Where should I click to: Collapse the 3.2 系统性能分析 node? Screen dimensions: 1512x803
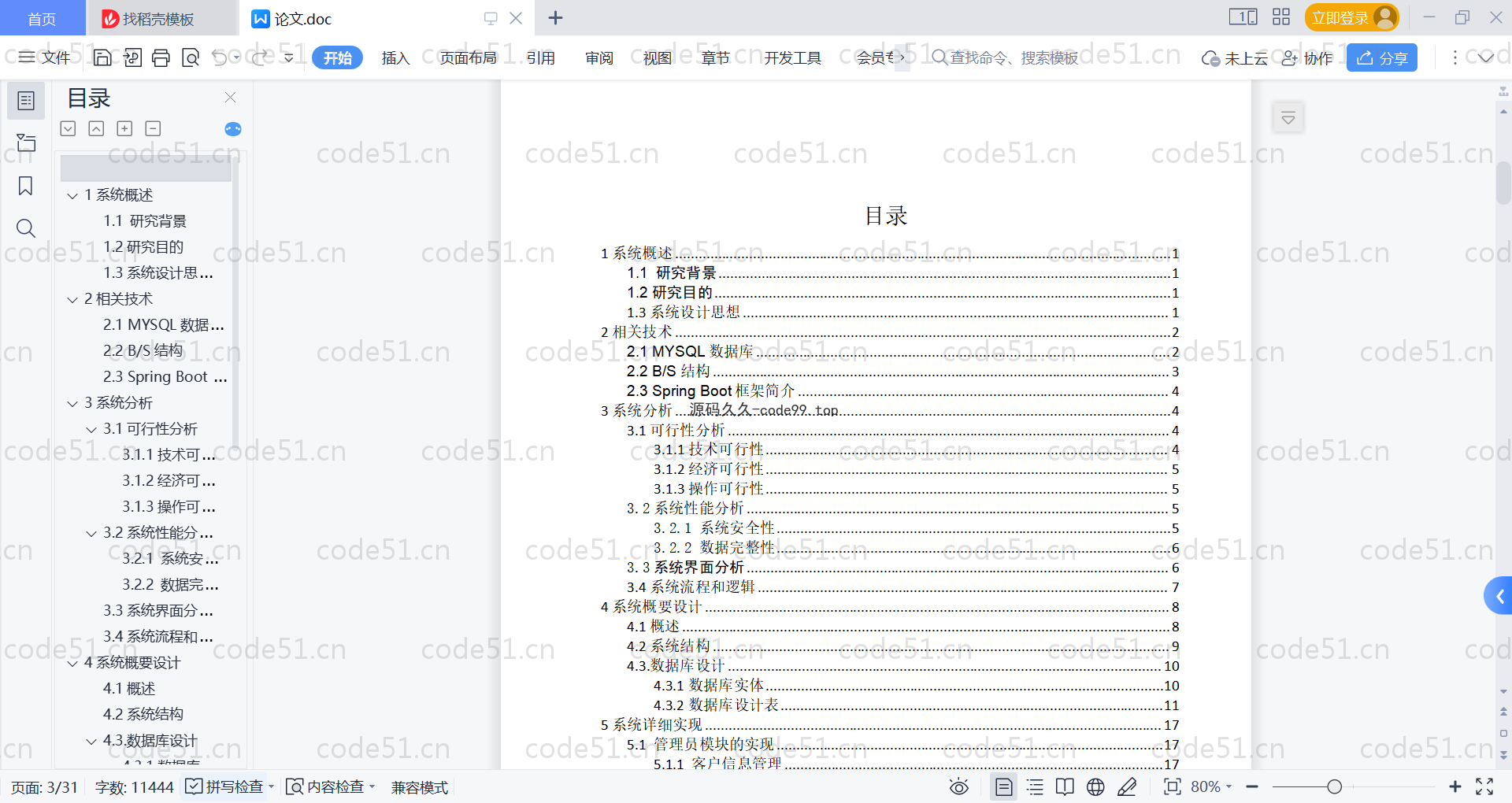pyautogui.click(x=91, y=533)
